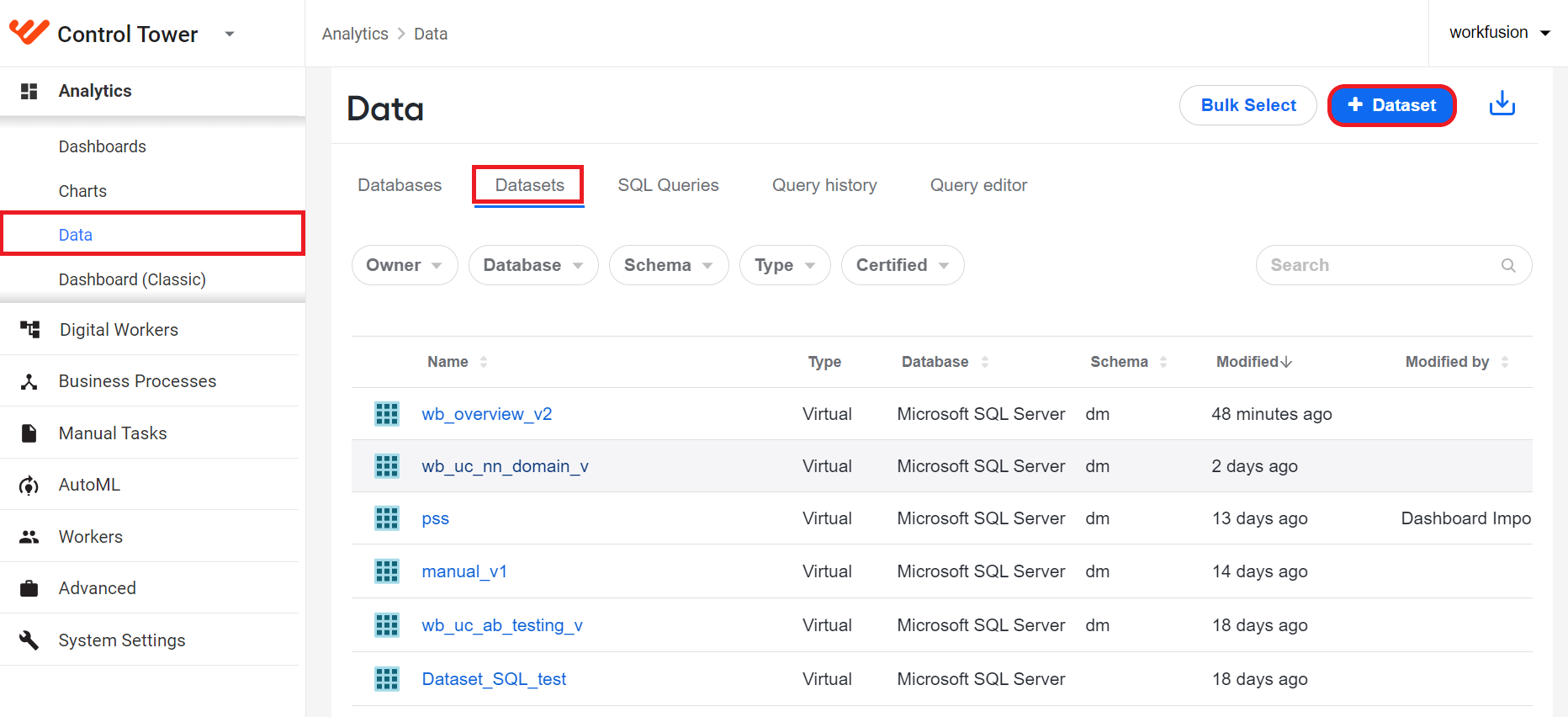Open the Type filter dropdown
The image size is (1568, 717).
click(785, 265)
